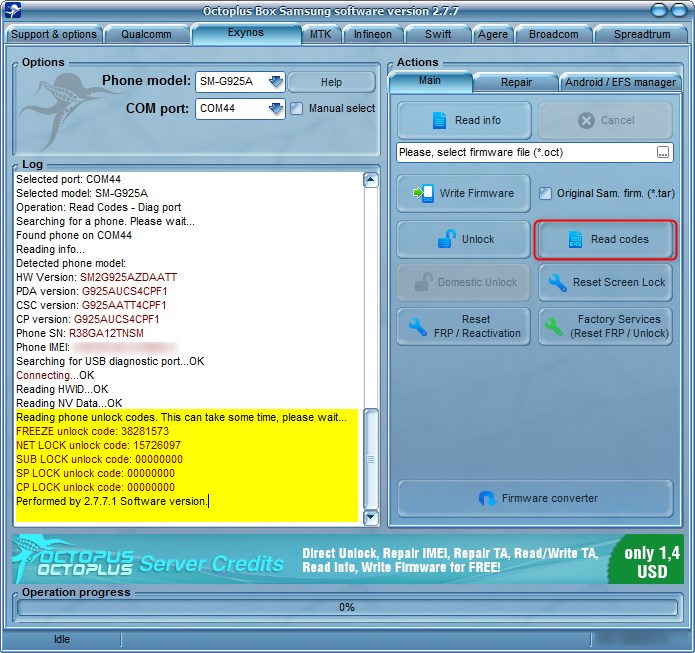
Task: Click the log scrollbar up arrow
Action: 371,180
